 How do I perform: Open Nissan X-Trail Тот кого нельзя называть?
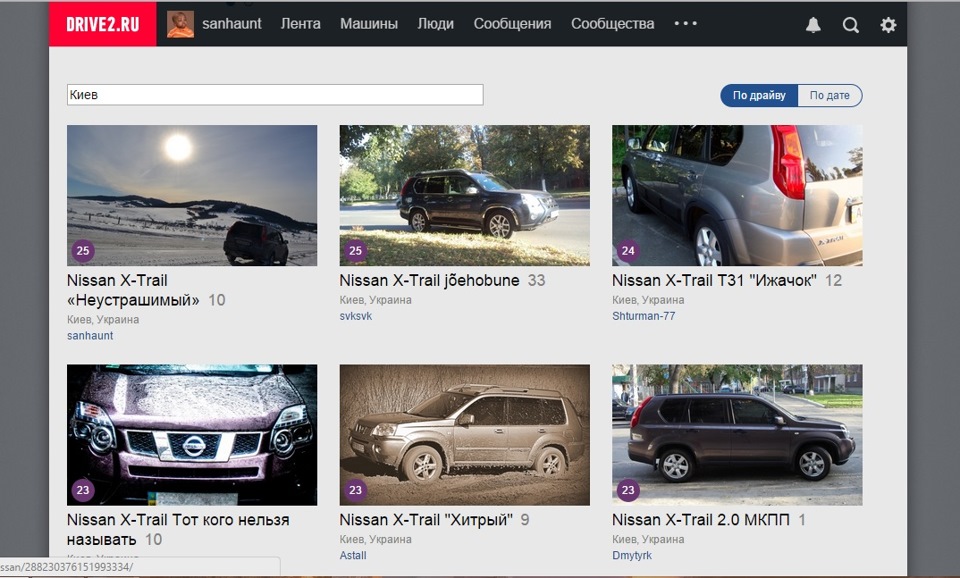coord(178,530)
